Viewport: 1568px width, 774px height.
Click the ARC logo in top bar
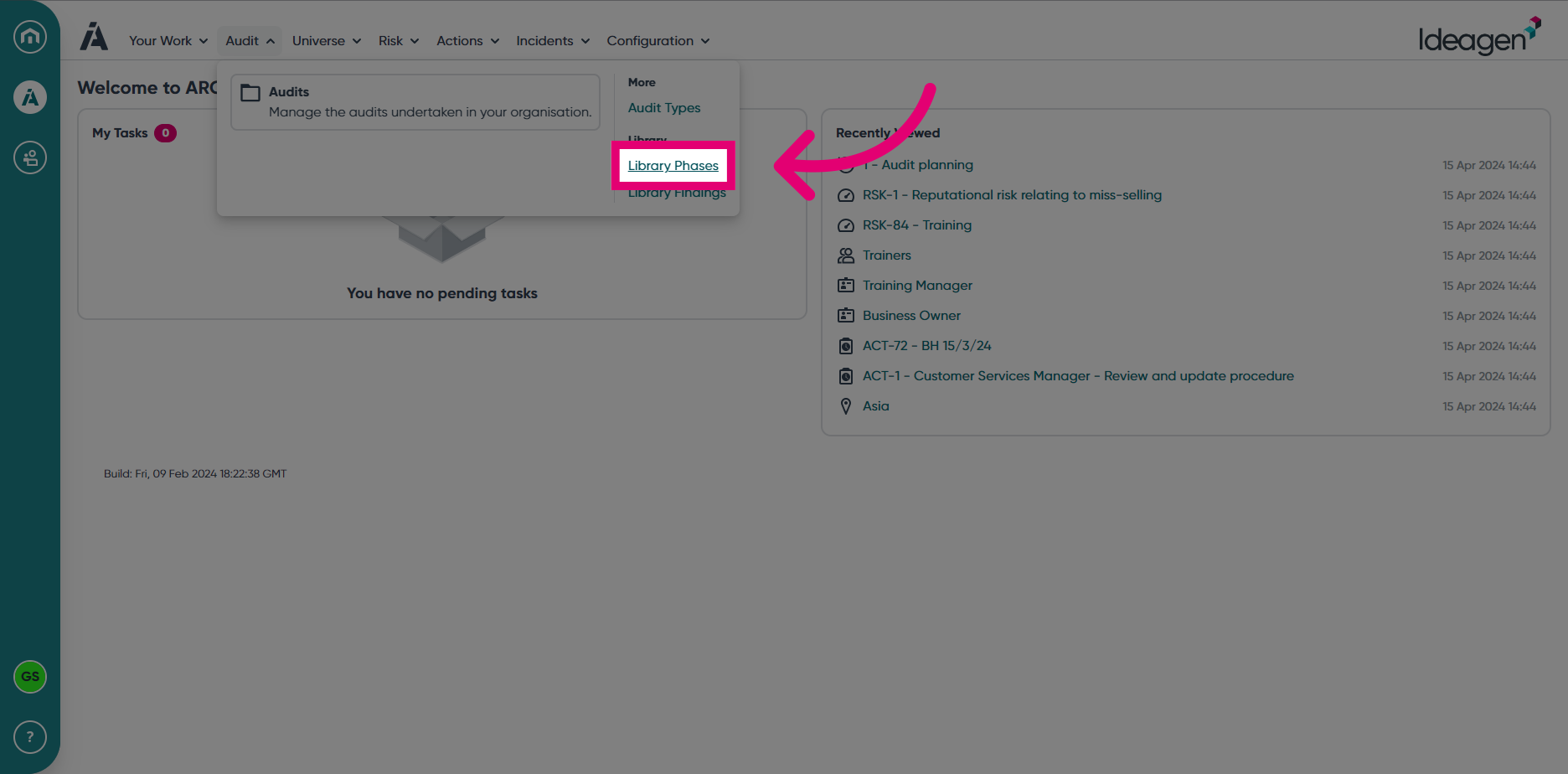(94, 37)
